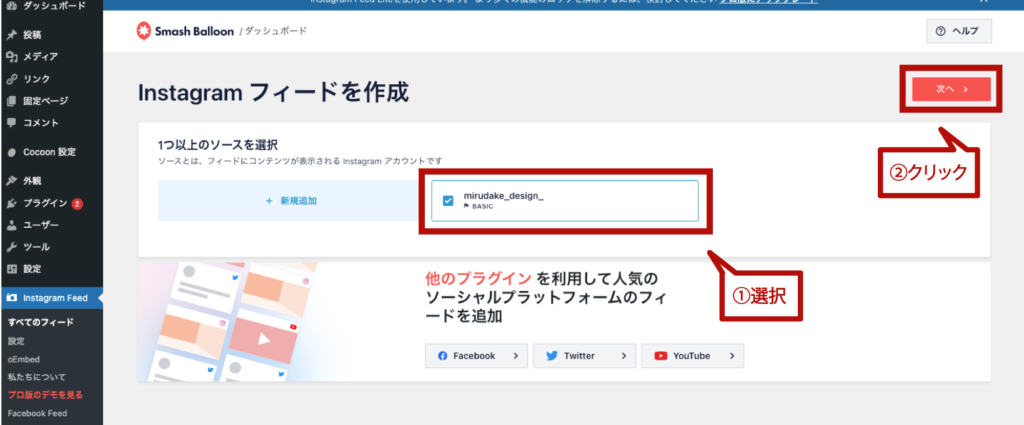Viewport: 1024px width, 425px height.
Task: Click the pages icon beside 固定ページ
Action: click(x=11, y=101)
